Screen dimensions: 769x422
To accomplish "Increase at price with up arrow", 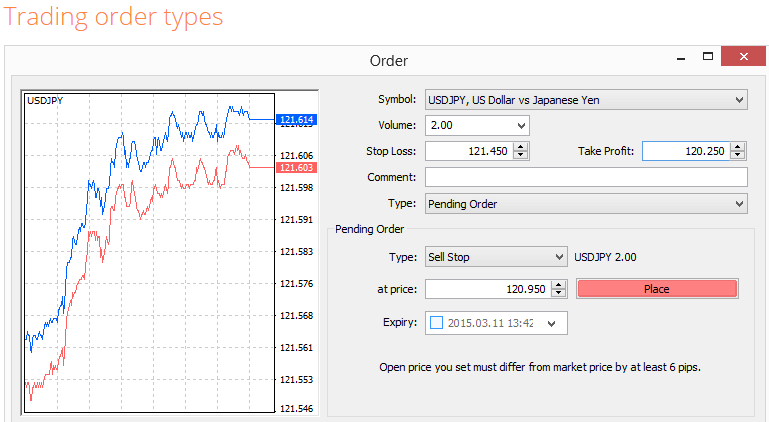I will [559, 285].
